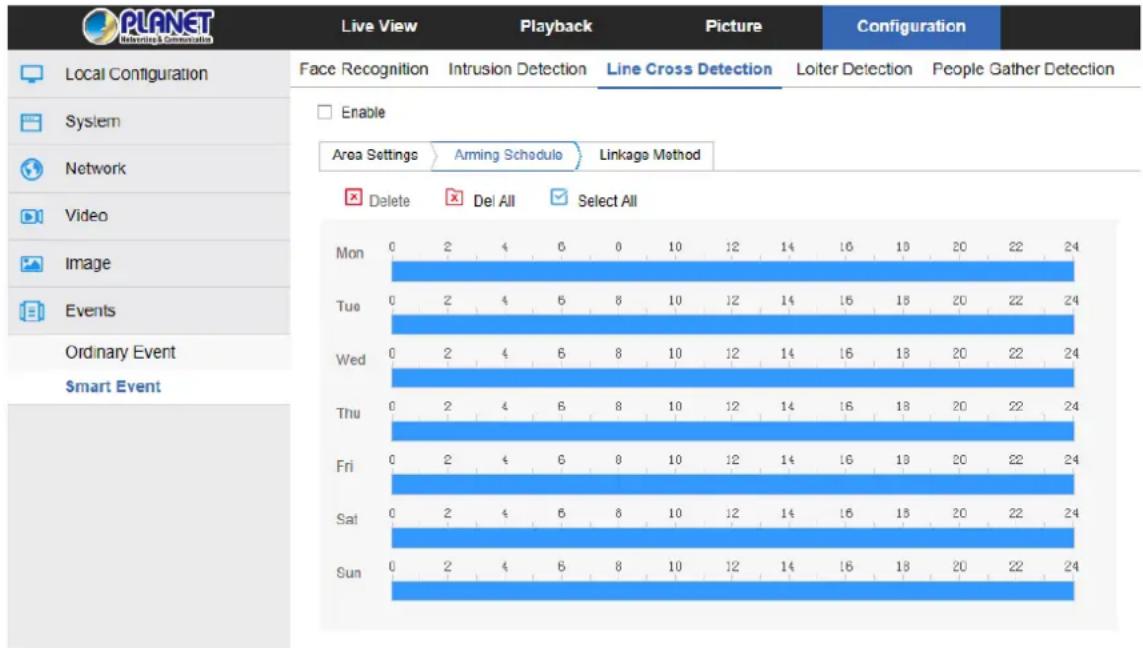Click the Events icon in sidebar
1143x648 pixels.
pyautogui.click(x=31, y=311)
